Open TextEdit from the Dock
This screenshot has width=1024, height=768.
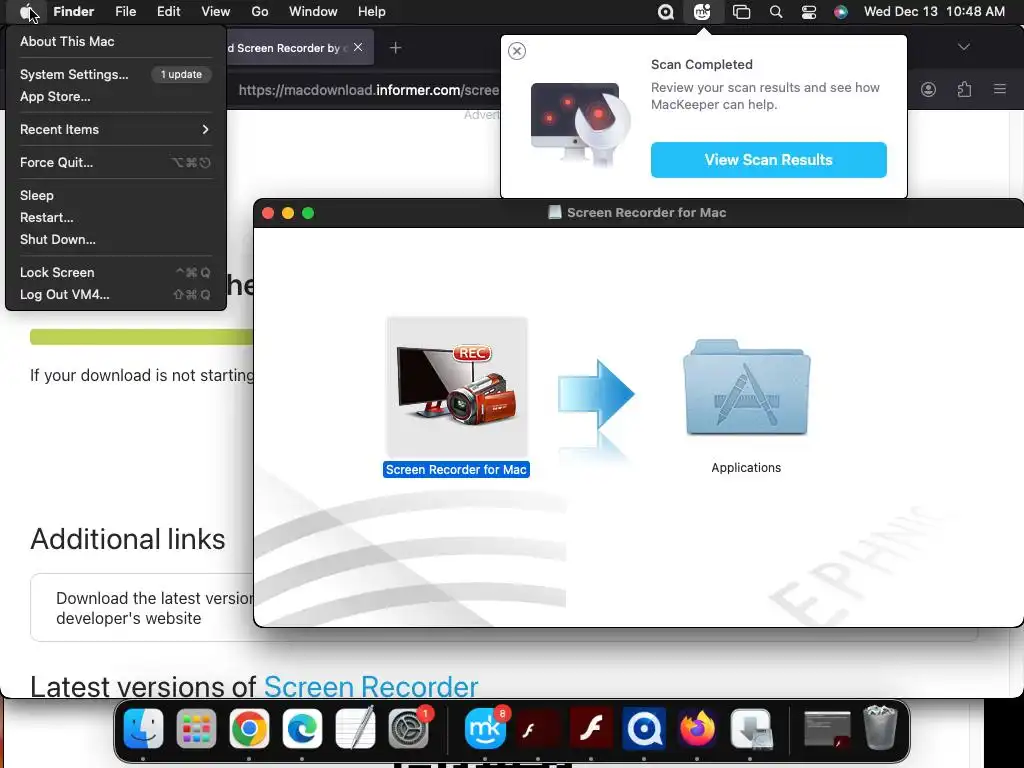click(355, 728)
